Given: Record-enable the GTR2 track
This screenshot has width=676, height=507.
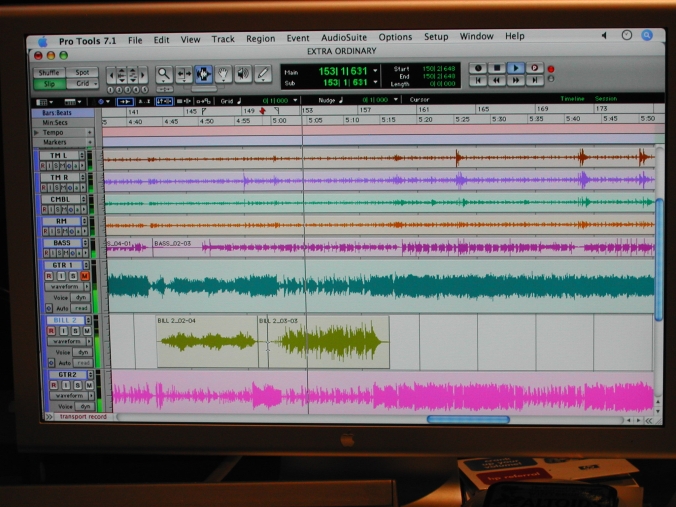Looking at the screenshot, I should [54, 385].
